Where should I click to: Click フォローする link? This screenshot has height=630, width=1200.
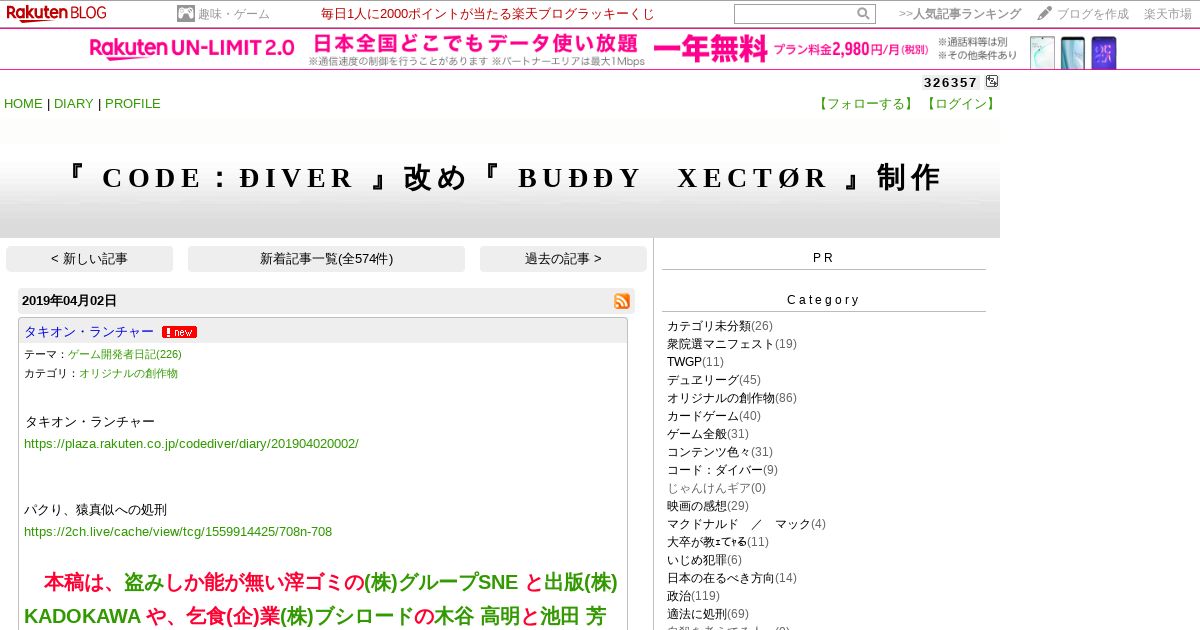[866, 104]
